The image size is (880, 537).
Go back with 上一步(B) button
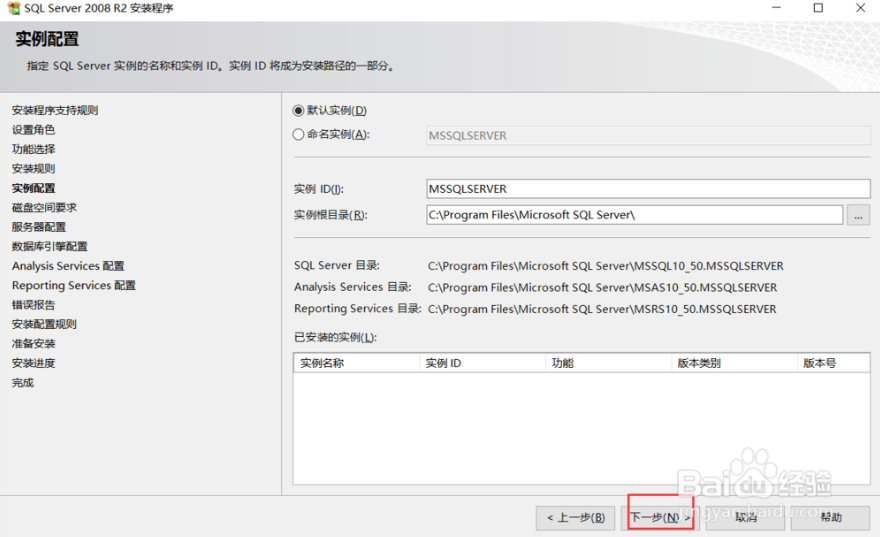click(x=575, y=518)
